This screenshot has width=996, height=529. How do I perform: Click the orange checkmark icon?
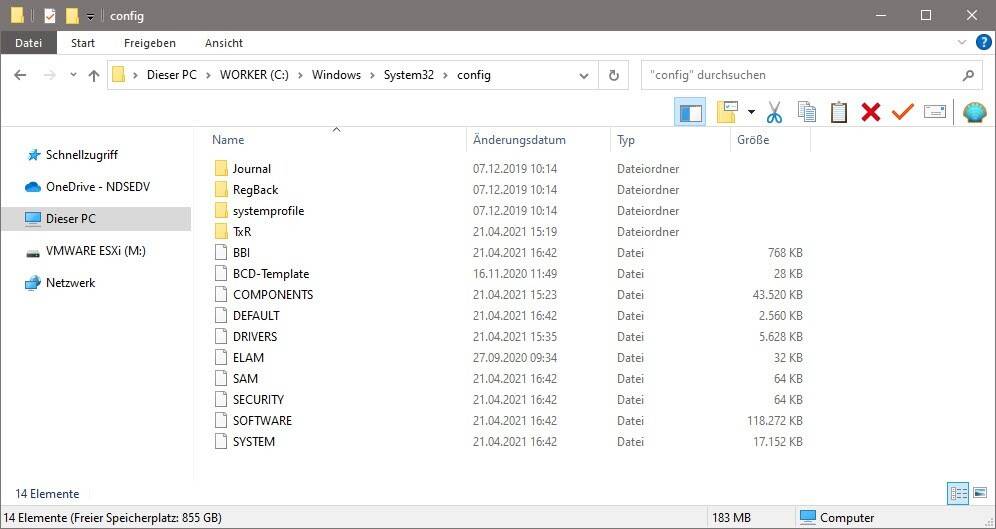coord(902,112)
